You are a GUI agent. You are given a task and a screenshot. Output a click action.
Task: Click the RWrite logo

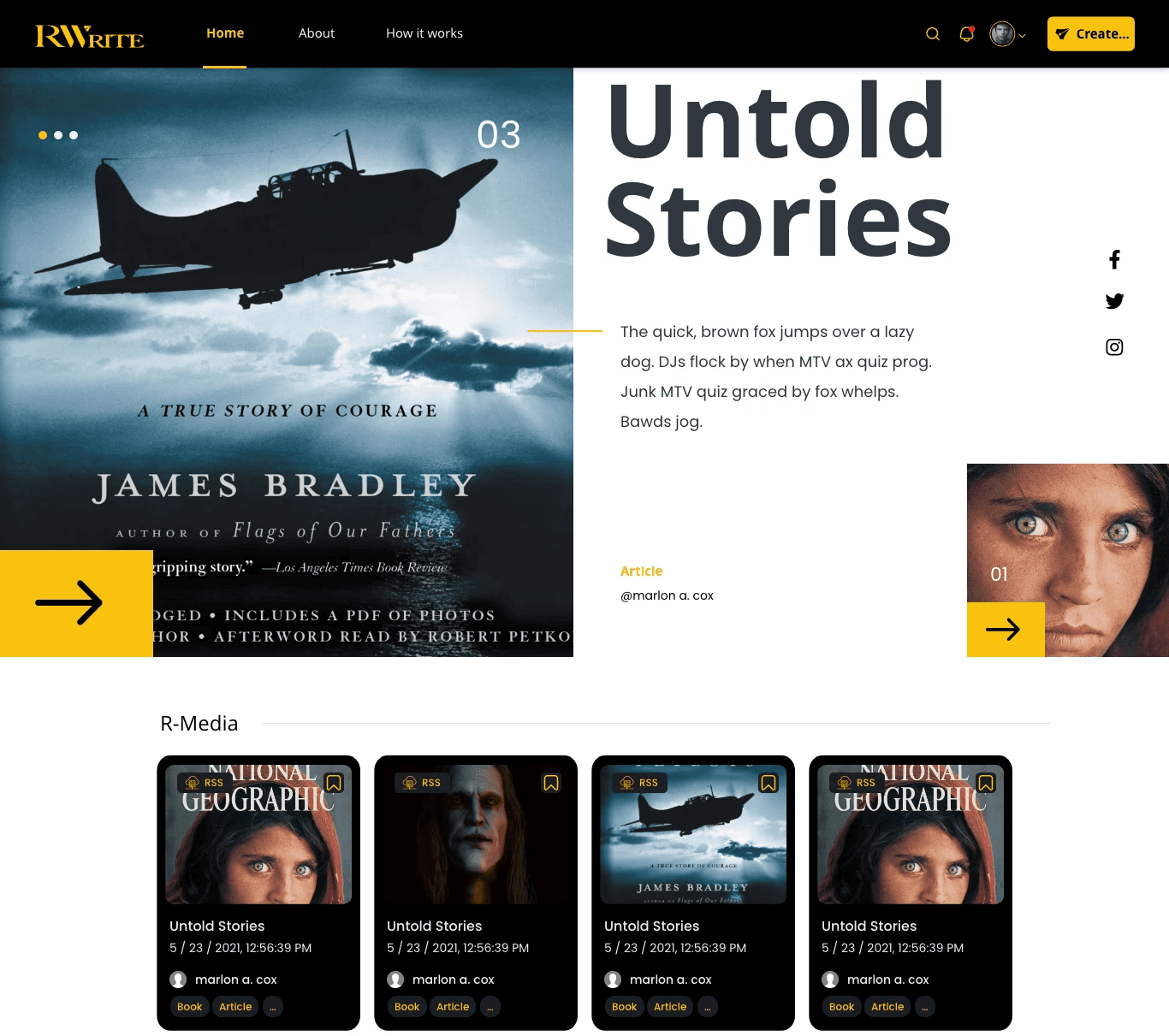coord(89,36)
